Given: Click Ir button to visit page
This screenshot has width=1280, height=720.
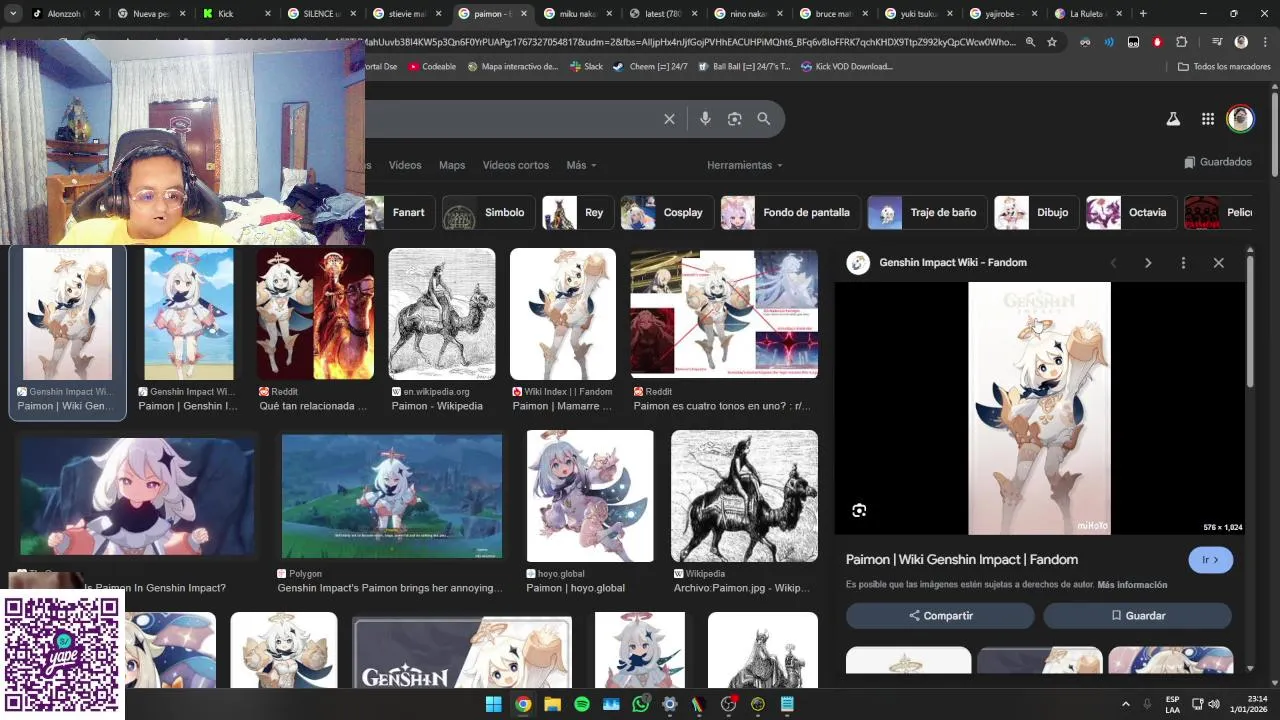Looking at the screenshot, I should (x=1211, y=560).
